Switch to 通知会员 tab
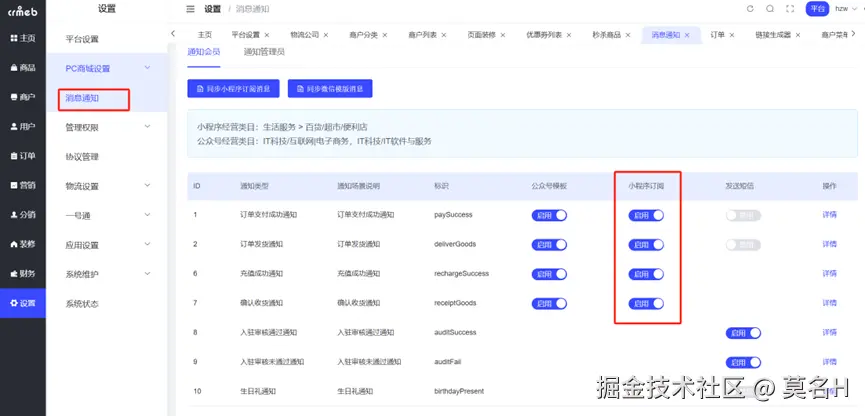This screenshot has width=865, height=416. pos(204,52)
